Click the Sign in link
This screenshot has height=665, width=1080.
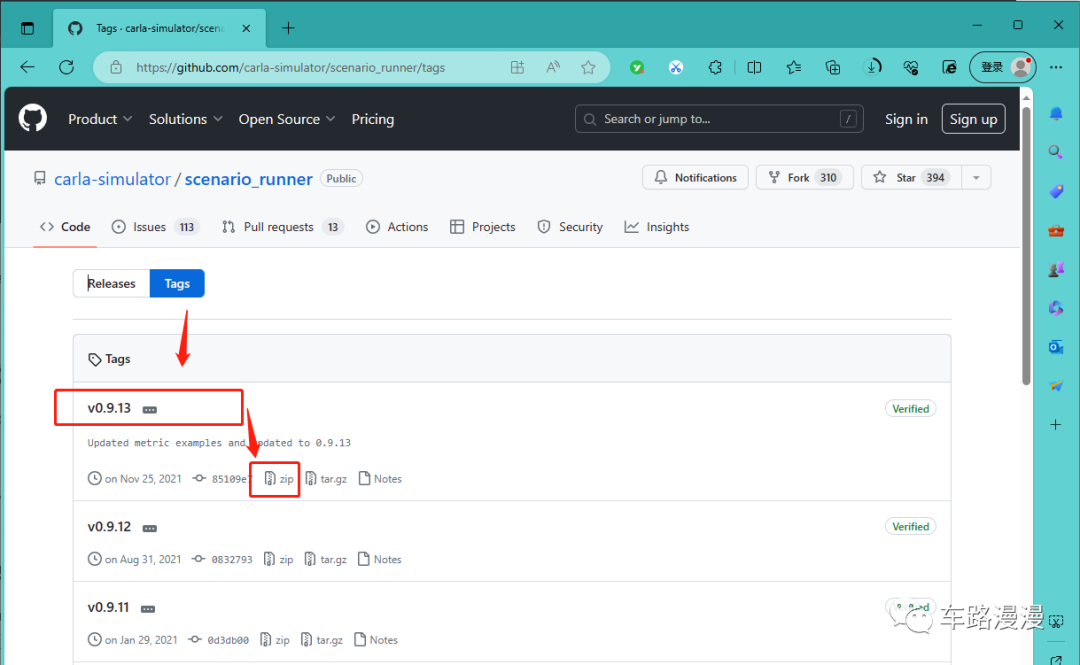point(906,119)
